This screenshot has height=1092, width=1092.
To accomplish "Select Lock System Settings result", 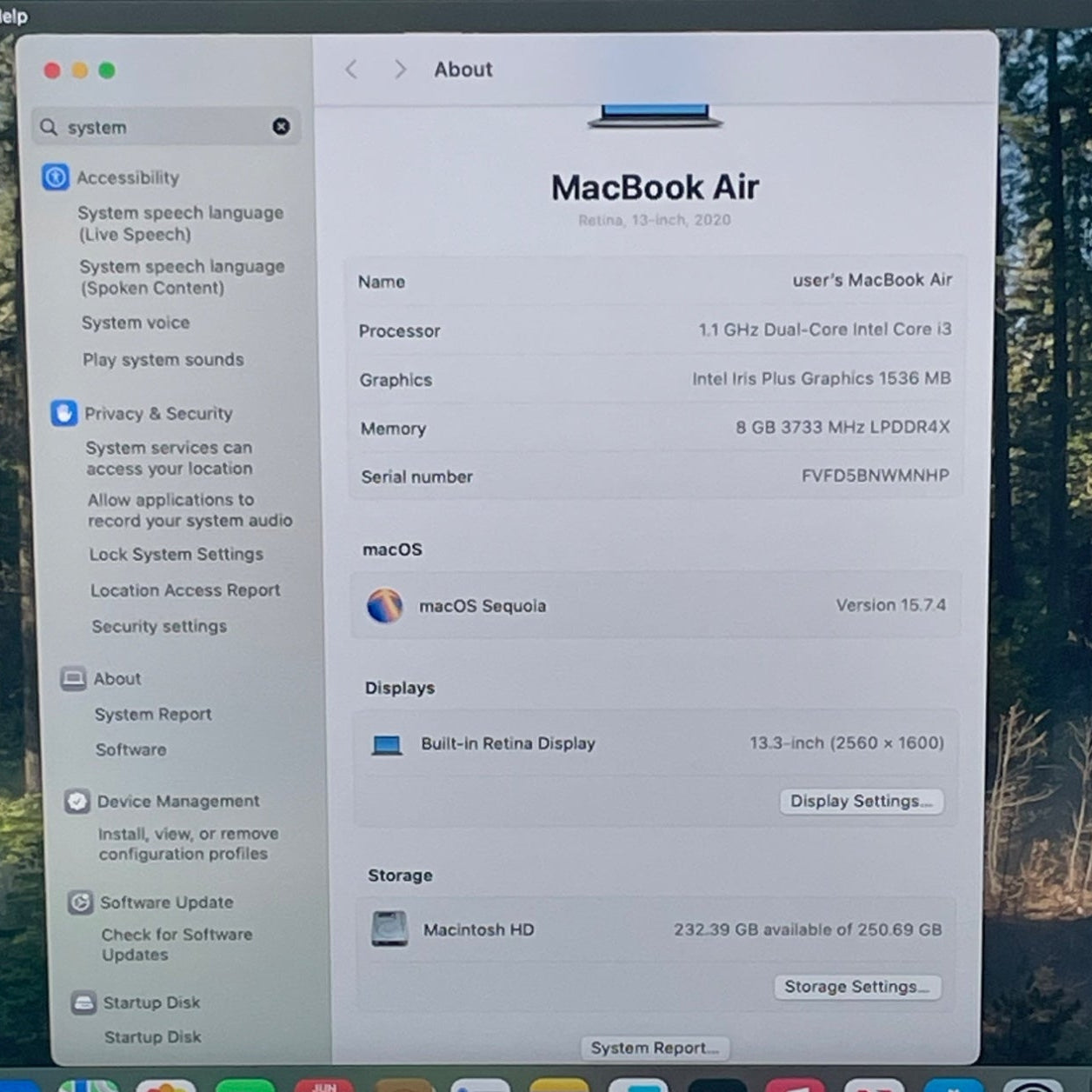I will click(x=176, y=554).
